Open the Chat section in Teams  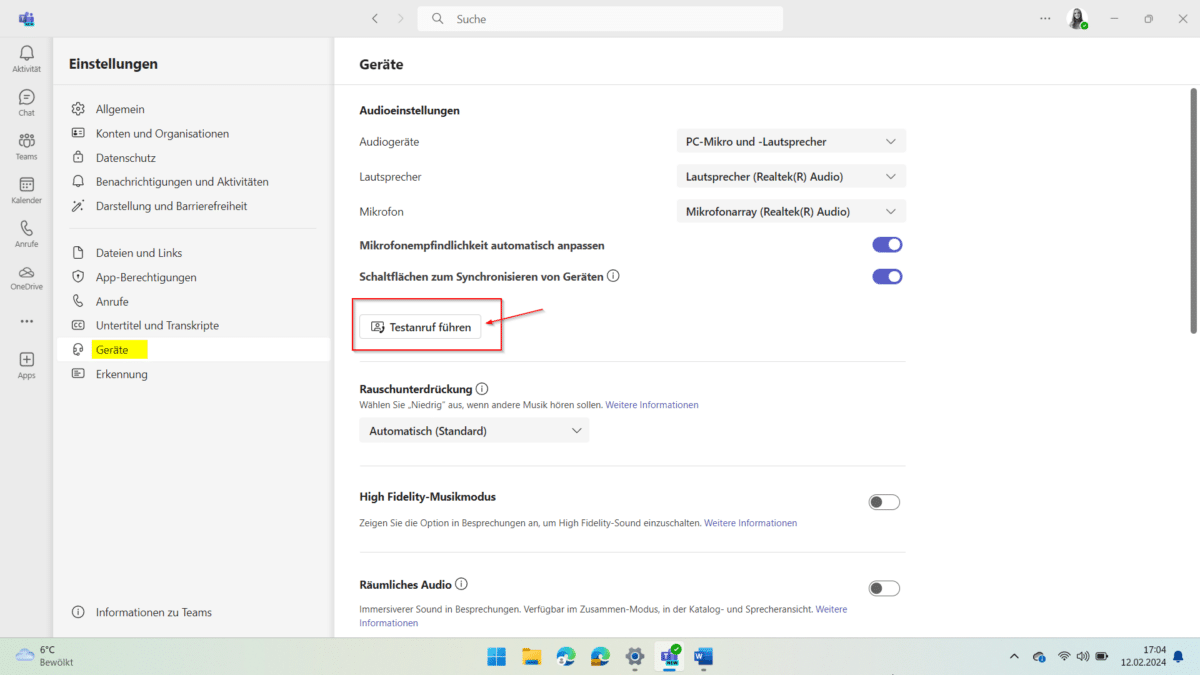(x=26, y=97)
